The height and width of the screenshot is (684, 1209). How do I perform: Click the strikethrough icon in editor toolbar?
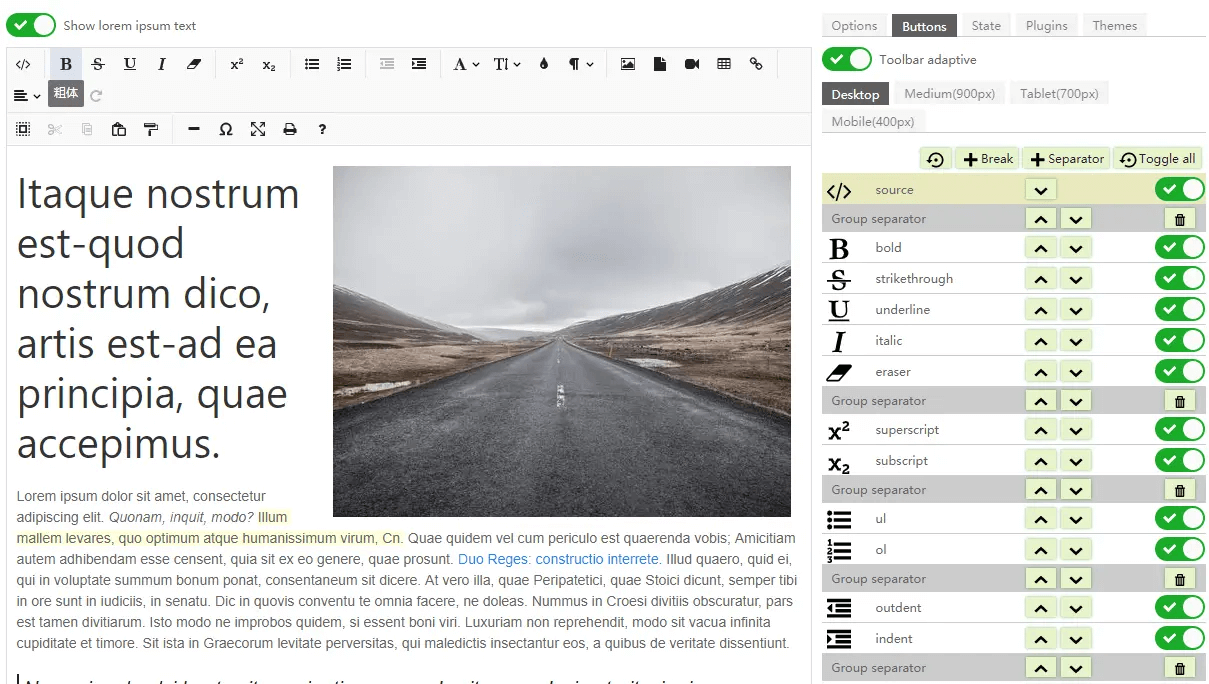pyautogui.click(x=98, y=64)
